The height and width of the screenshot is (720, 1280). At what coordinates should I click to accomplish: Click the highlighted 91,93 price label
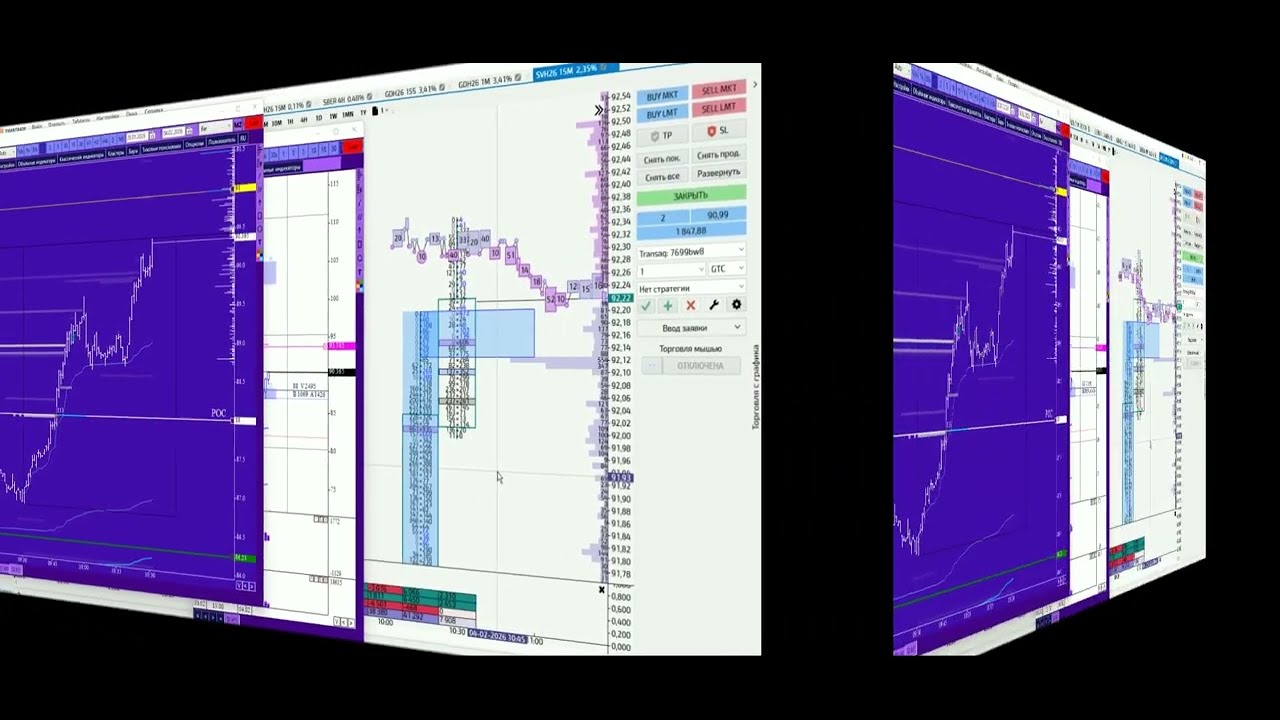[x=621, y=478]
